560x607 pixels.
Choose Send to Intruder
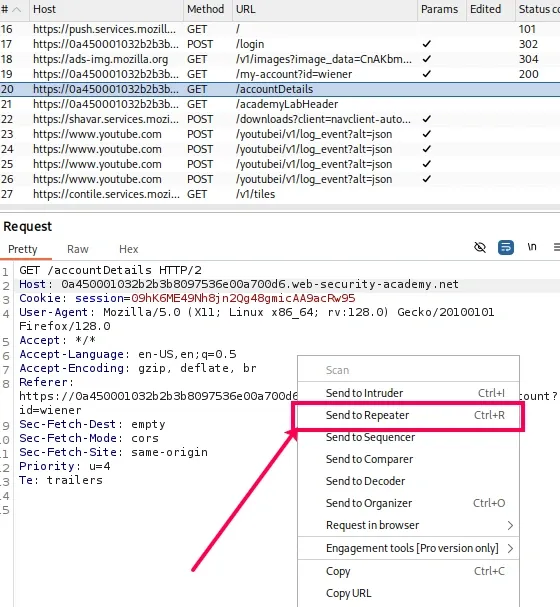(408, 393)
